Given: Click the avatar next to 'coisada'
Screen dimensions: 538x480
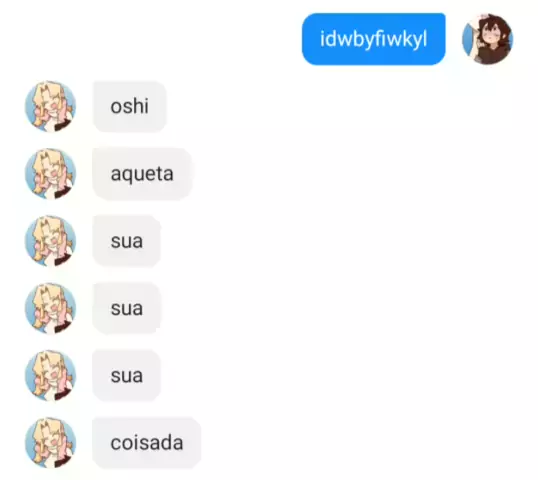Looking at the screenshot, I should click(x=50, y=443).
